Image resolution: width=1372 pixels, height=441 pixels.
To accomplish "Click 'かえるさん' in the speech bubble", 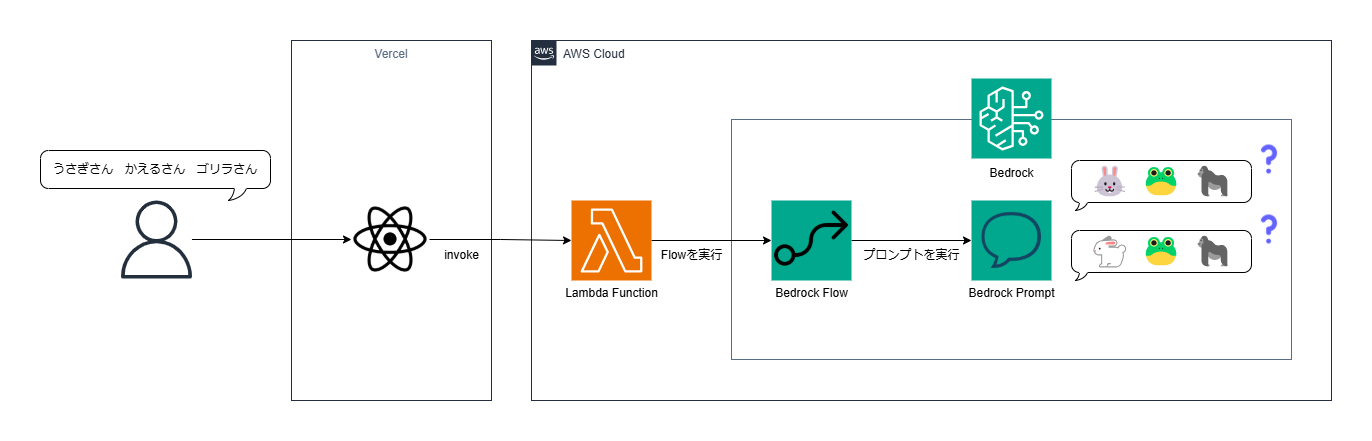I will [155, 169].
